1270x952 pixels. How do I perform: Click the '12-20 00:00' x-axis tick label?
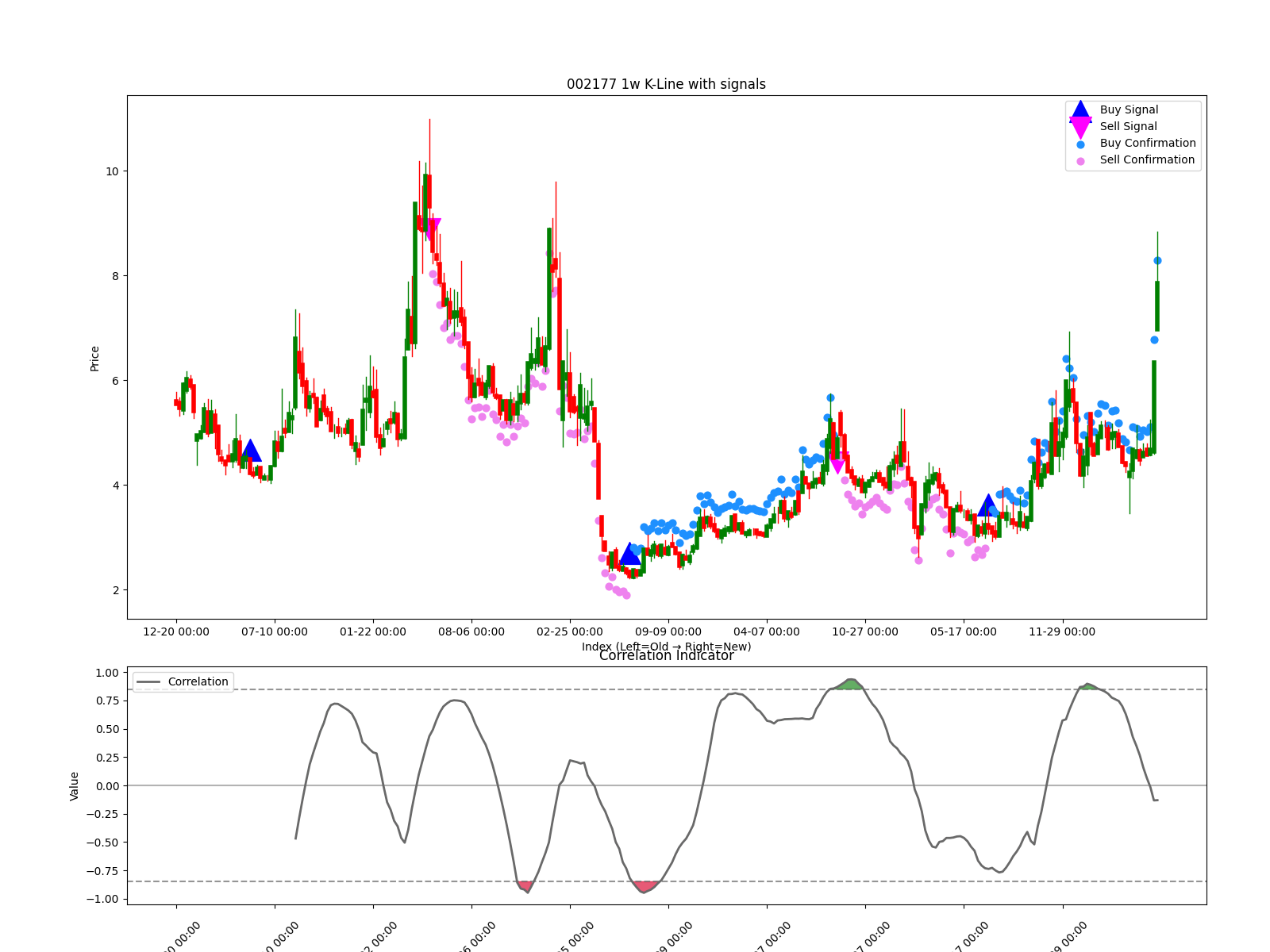pyautogui.click(x=176, y=631)
